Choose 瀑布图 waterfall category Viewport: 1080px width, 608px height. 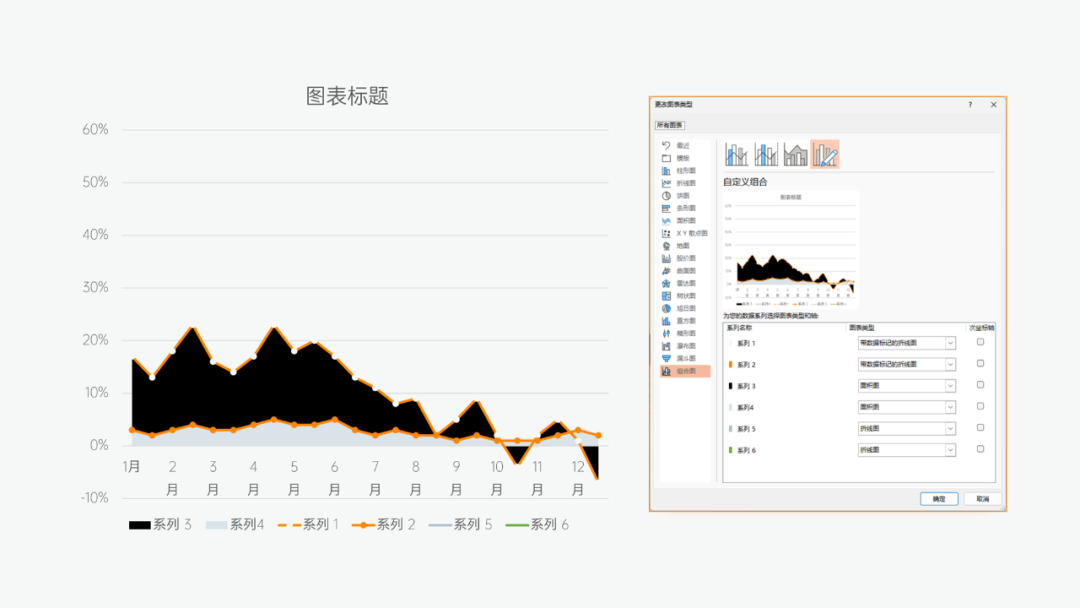click(684, 346)
